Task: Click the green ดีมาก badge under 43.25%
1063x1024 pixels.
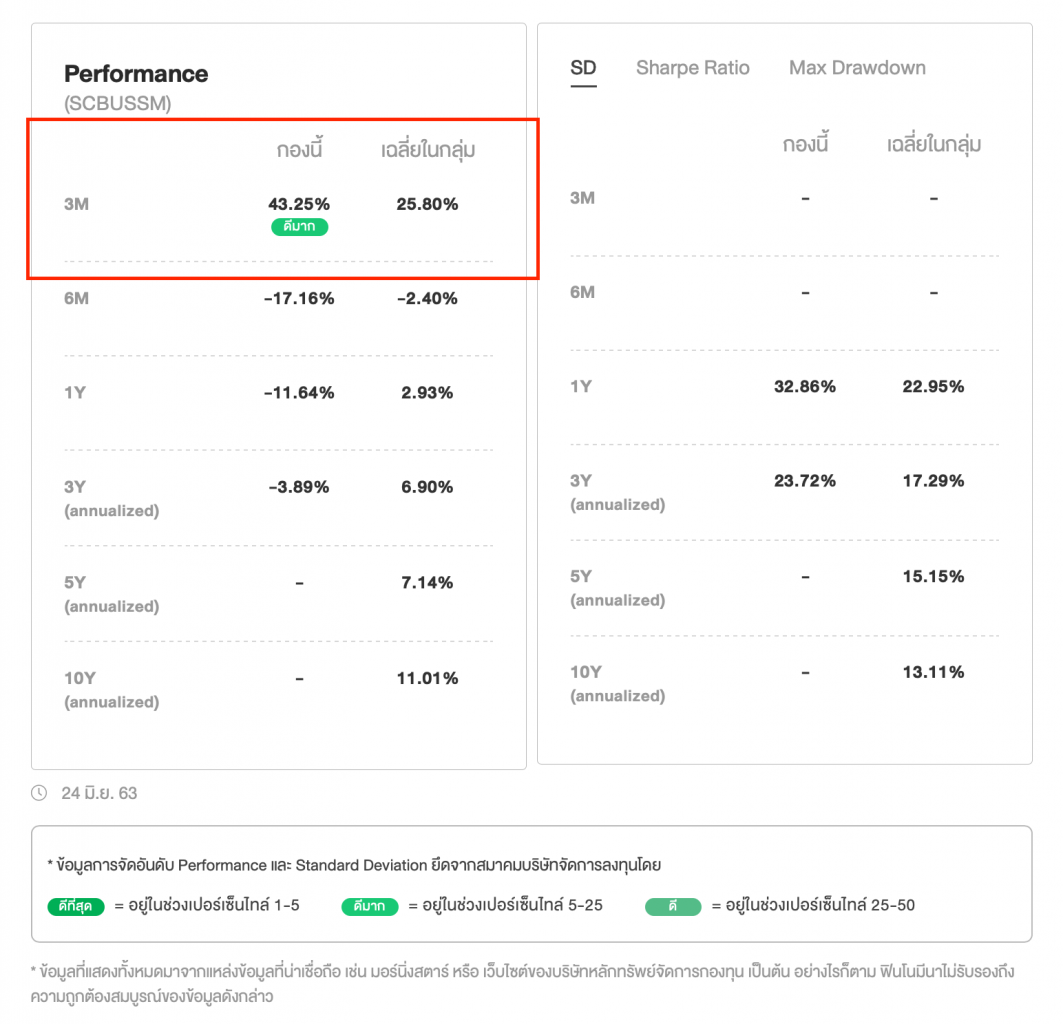Action: [299, 227]
